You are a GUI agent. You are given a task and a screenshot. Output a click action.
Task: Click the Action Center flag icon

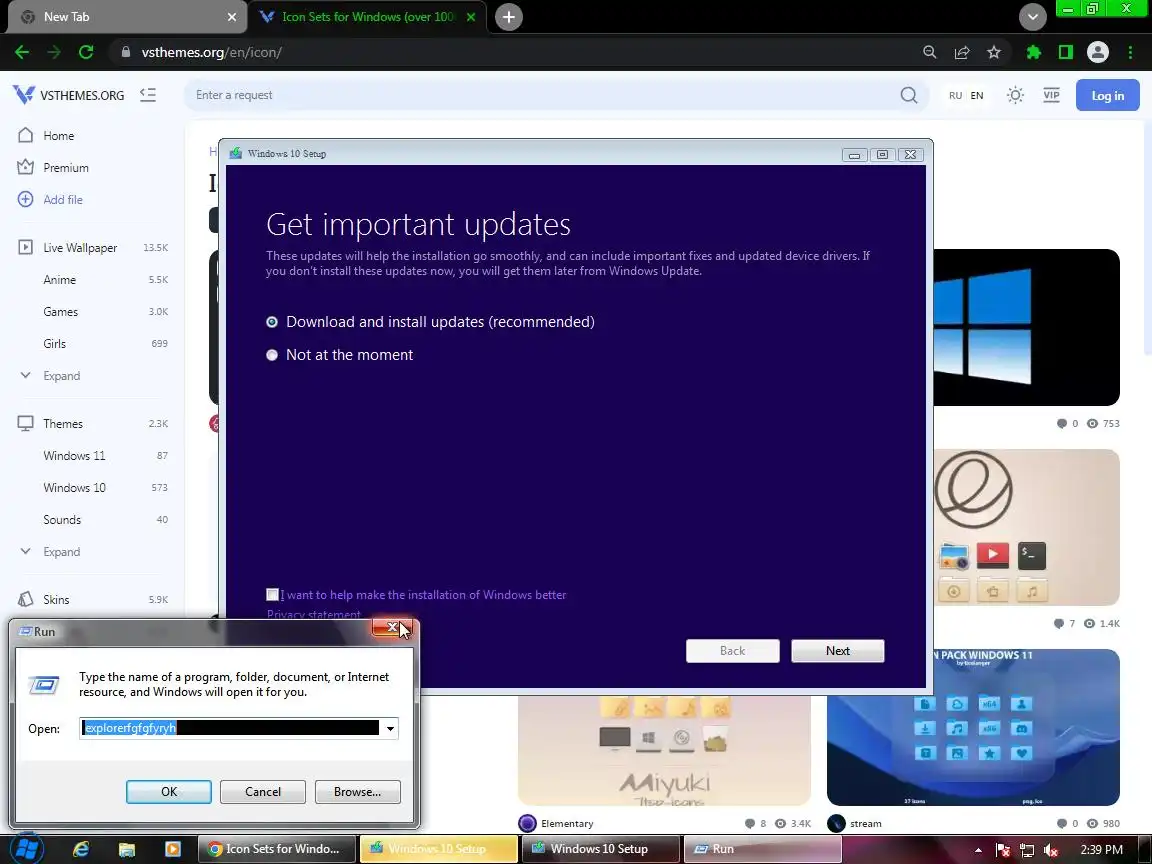point(1002,849)
